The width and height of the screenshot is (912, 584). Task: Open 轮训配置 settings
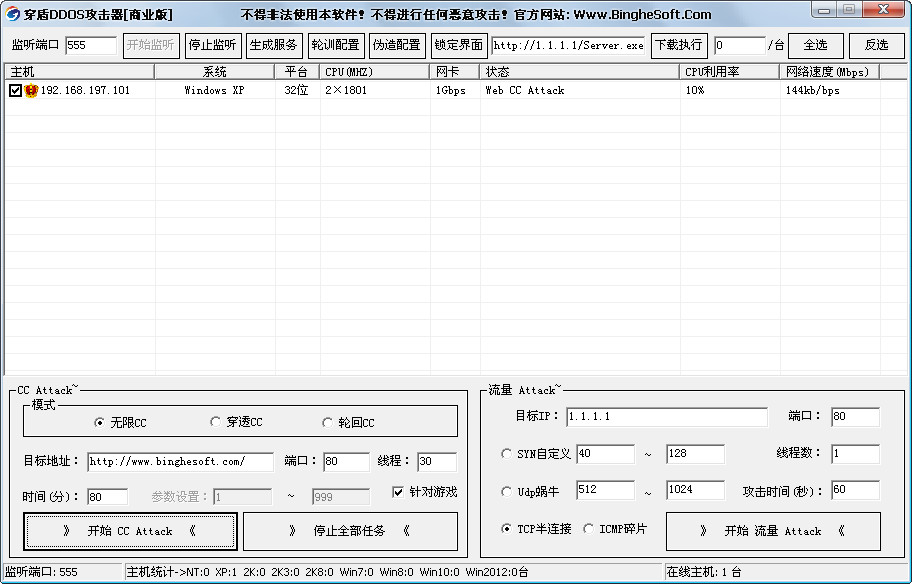pos(336,45)
